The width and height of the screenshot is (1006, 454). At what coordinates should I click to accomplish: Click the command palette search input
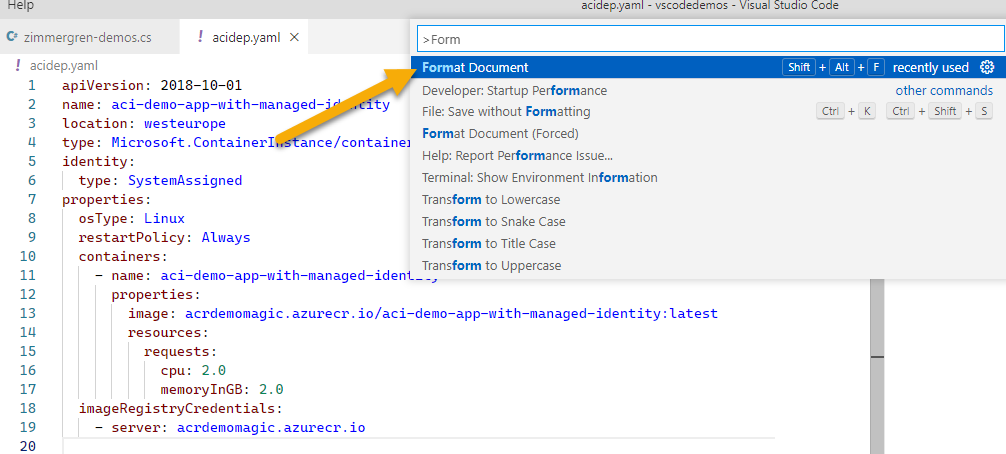pos(710,39)
